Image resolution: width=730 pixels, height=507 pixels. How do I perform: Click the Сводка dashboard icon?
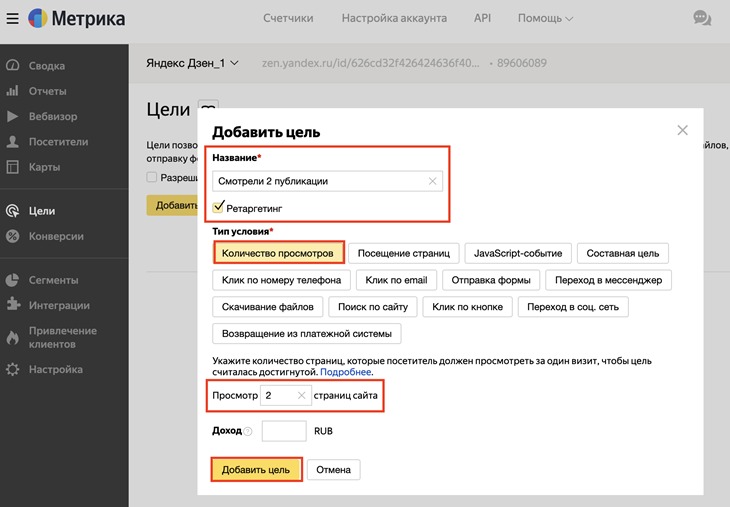click(x=13, y=66)
